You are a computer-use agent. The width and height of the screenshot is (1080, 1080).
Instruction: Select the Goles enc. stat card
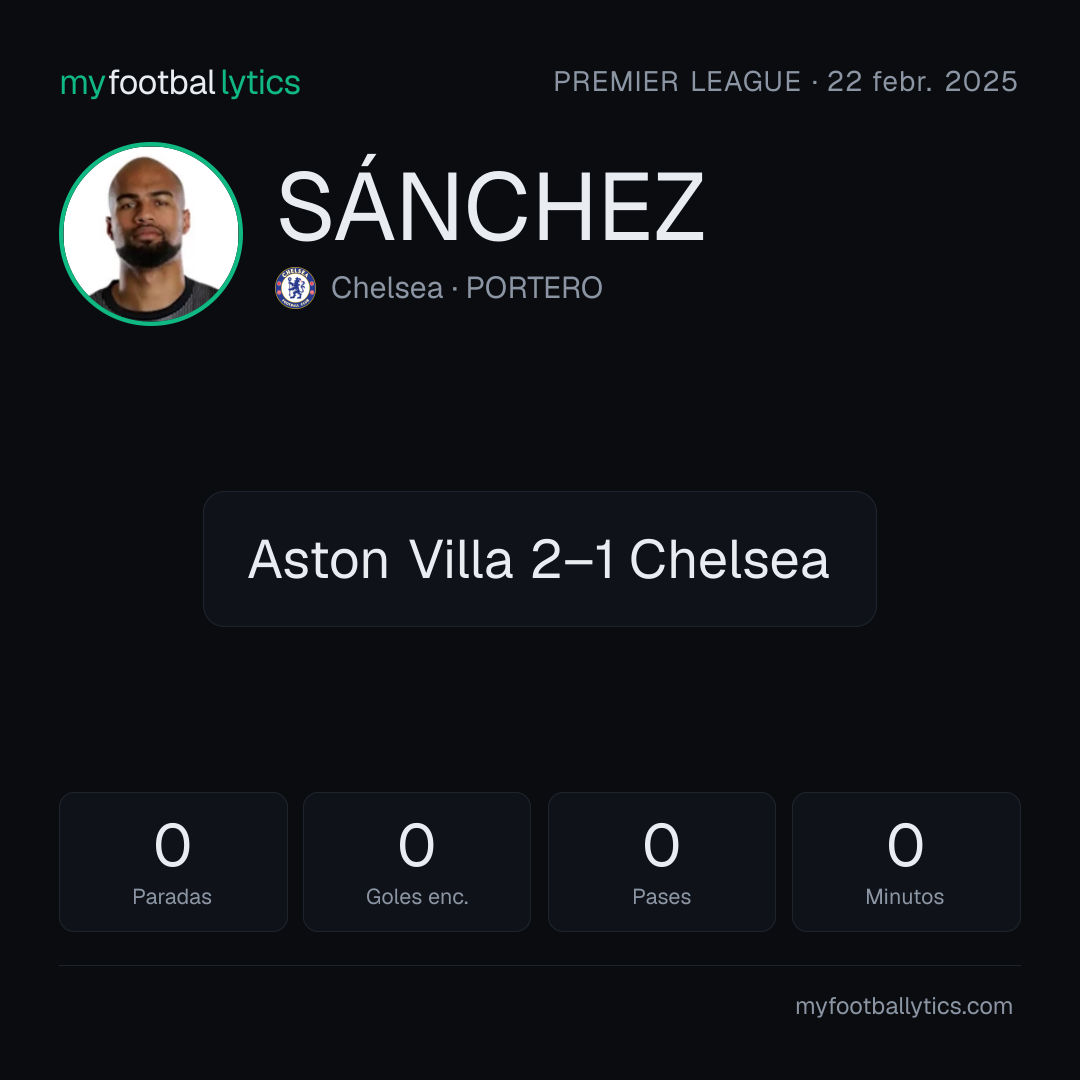point(417,862)
